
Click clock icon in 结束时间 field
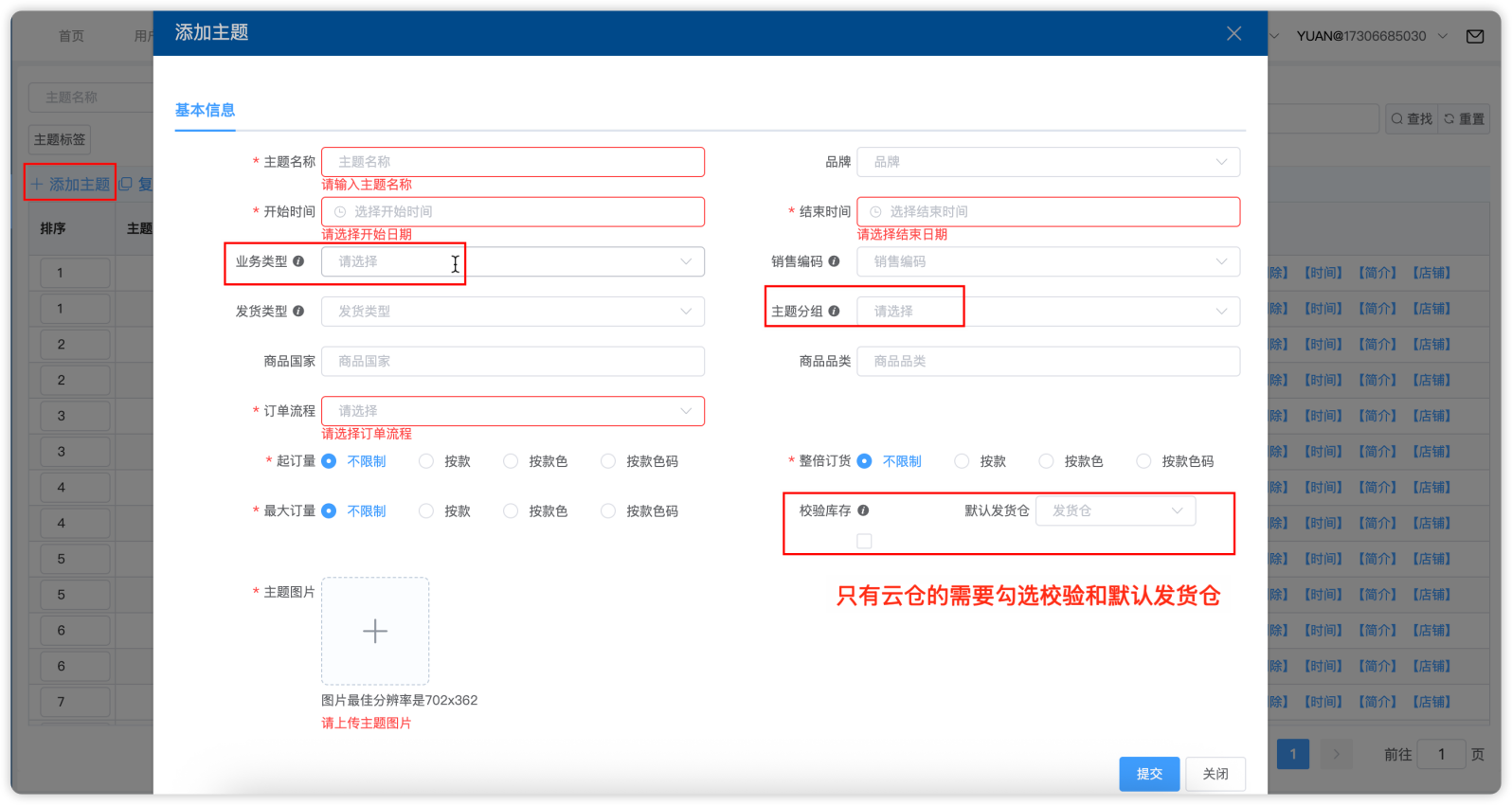pyautogui.click(x=875, y=212)
